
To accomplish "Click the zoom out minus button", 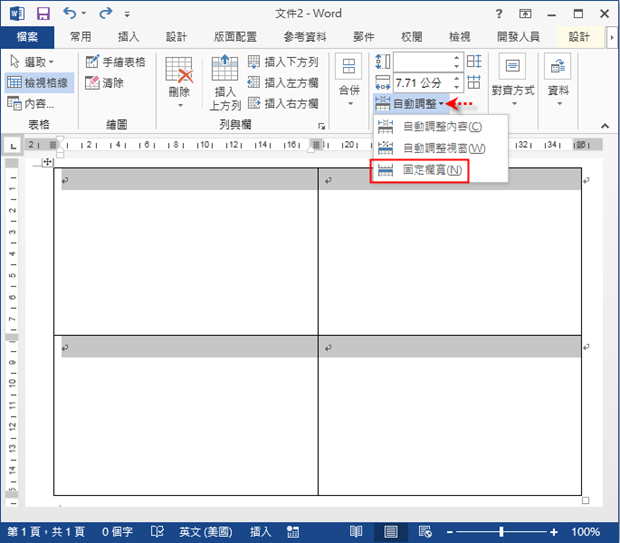I will (450, 532).
